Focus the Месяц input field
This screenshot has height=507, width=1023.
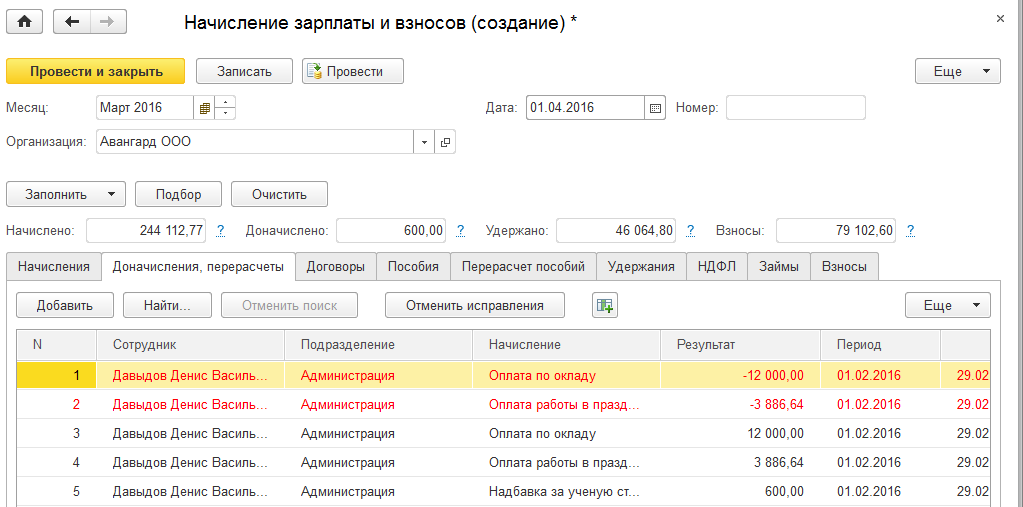point(145,108)
